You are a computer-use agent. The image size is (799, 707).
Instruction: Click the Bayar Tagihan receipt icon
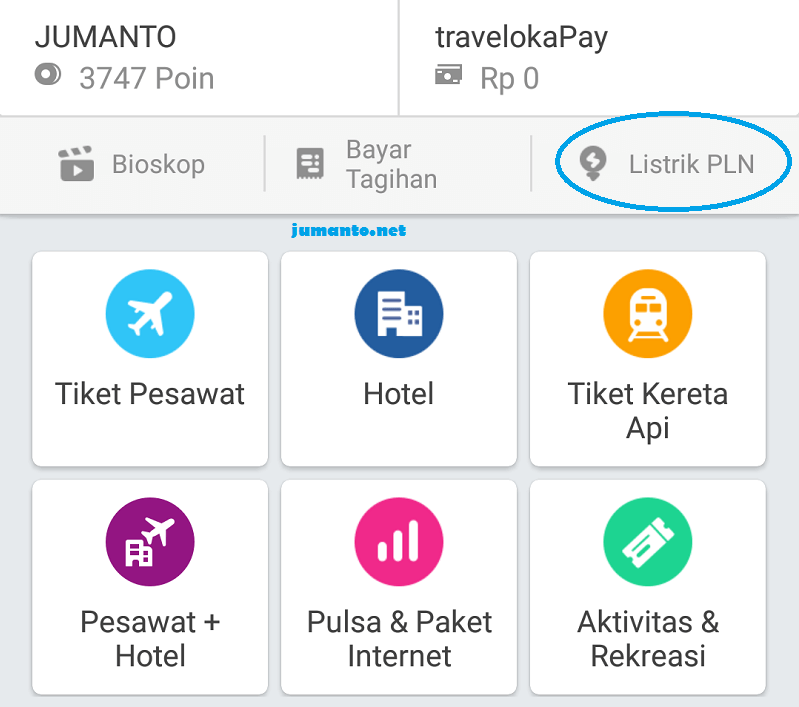(310, 164)
